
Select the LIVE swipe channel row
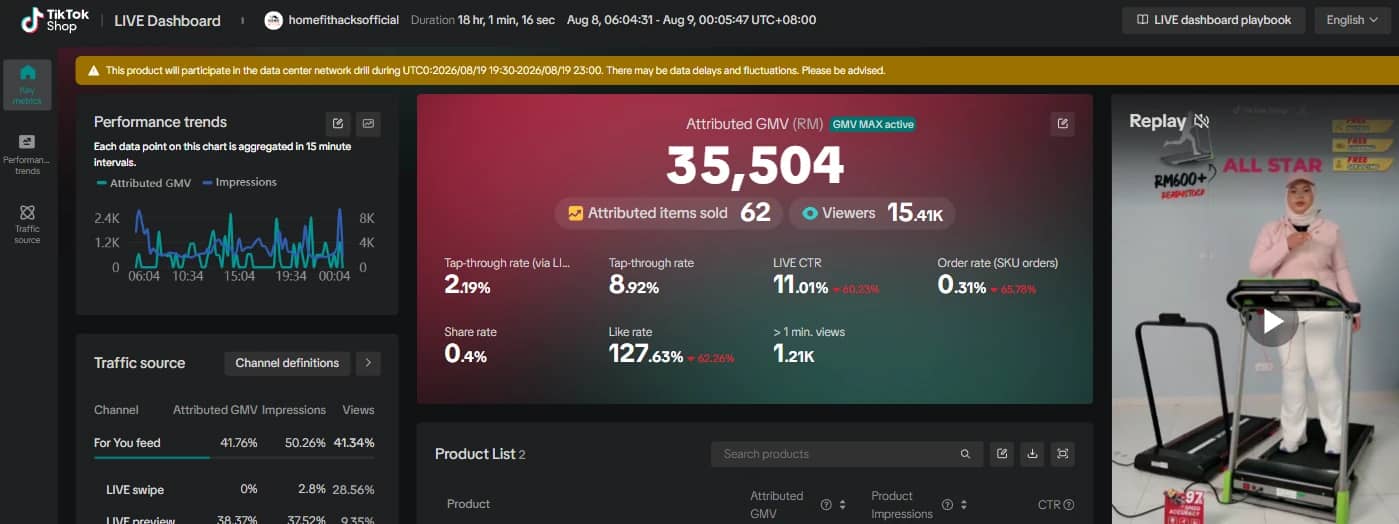click(234, 490)
